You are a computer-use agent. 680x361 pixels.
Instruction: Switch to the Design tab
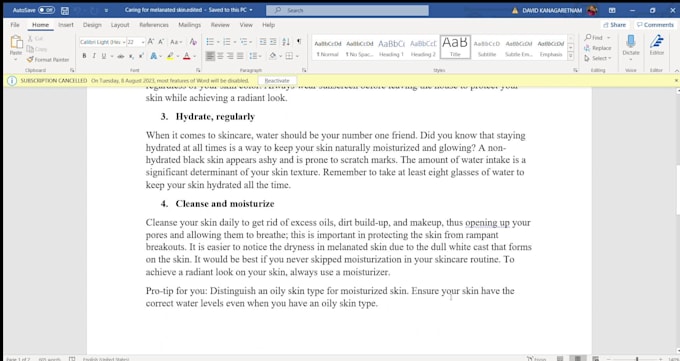click(x=92, y=25)
